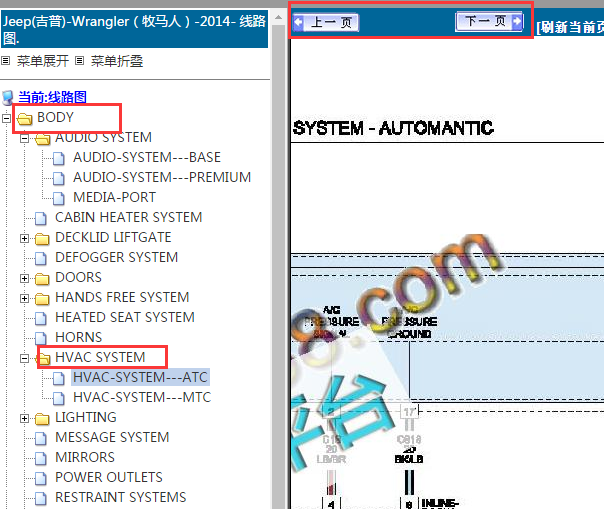Open MEDIA-PORT document icon
The image size is (604, 509).
pyautogui.click(x=59, y=198)
